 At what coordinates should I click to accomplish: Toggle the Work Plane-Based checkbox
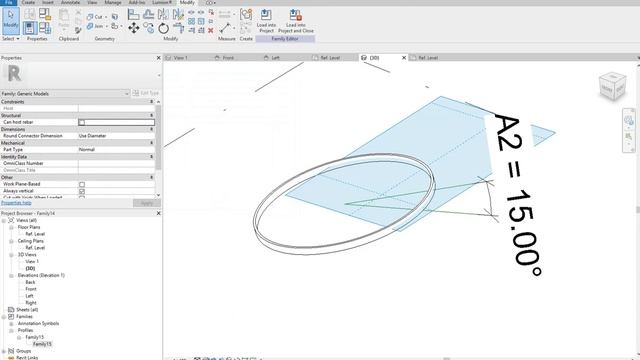tap(82, 184)
